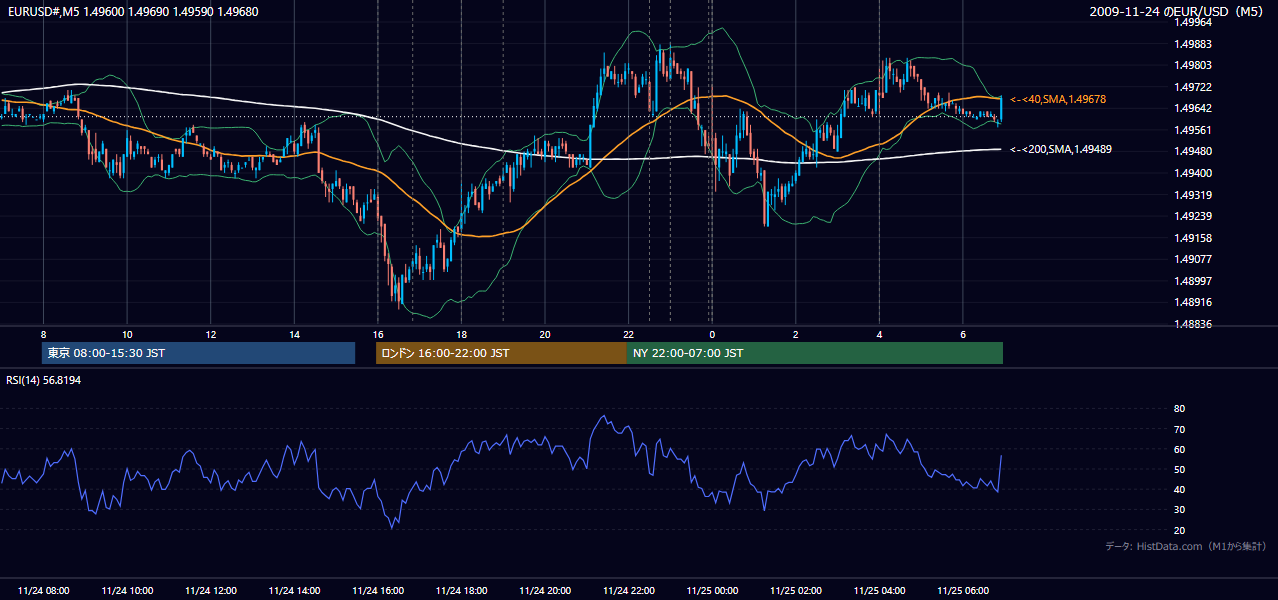Click price level 1.49239 on axis

click(1192, 216)
